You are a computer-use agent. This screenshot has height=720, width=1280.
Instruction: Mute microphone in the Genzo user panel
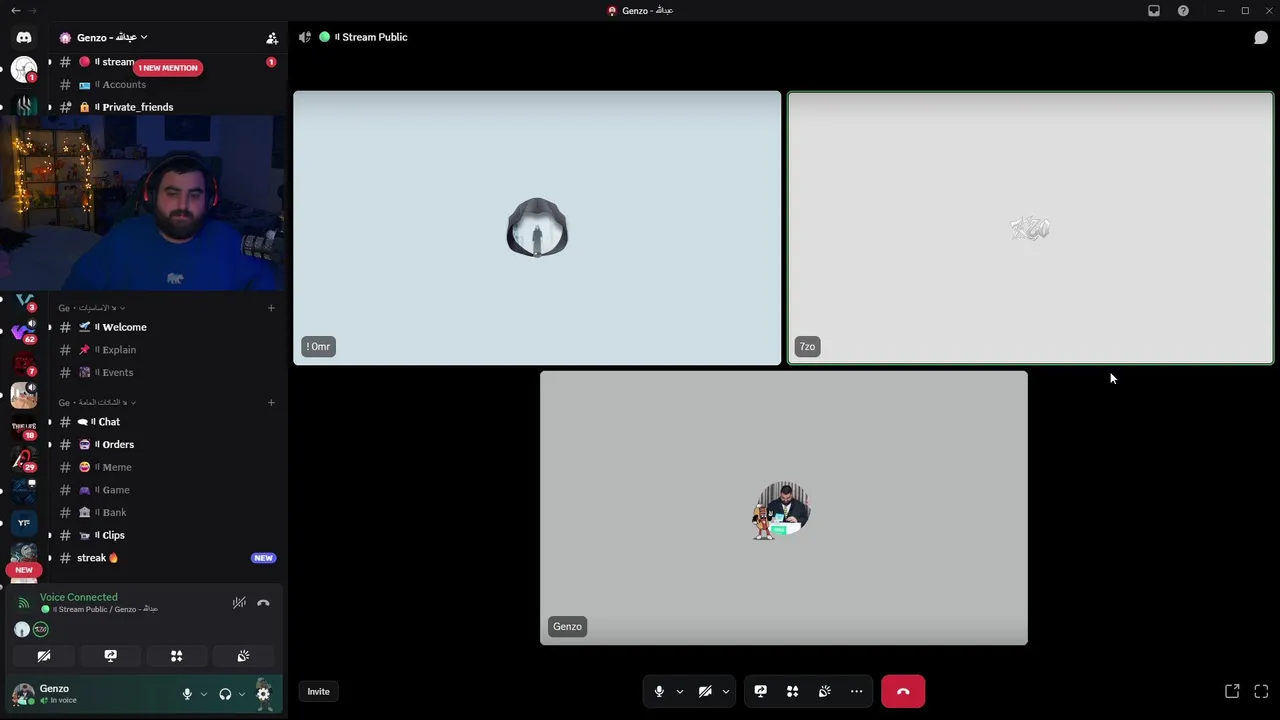tap(187, 694)
